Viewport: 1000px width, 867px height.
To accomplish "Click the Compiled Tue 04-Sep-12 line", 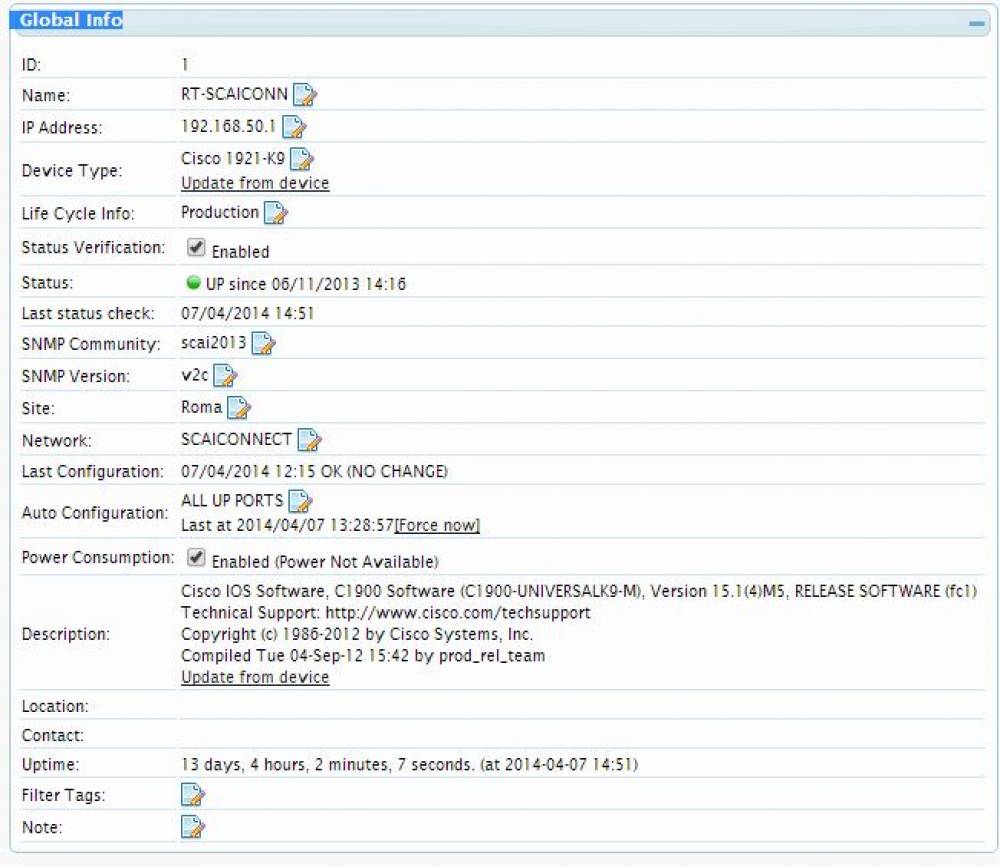I will click(x=363, y=655).
